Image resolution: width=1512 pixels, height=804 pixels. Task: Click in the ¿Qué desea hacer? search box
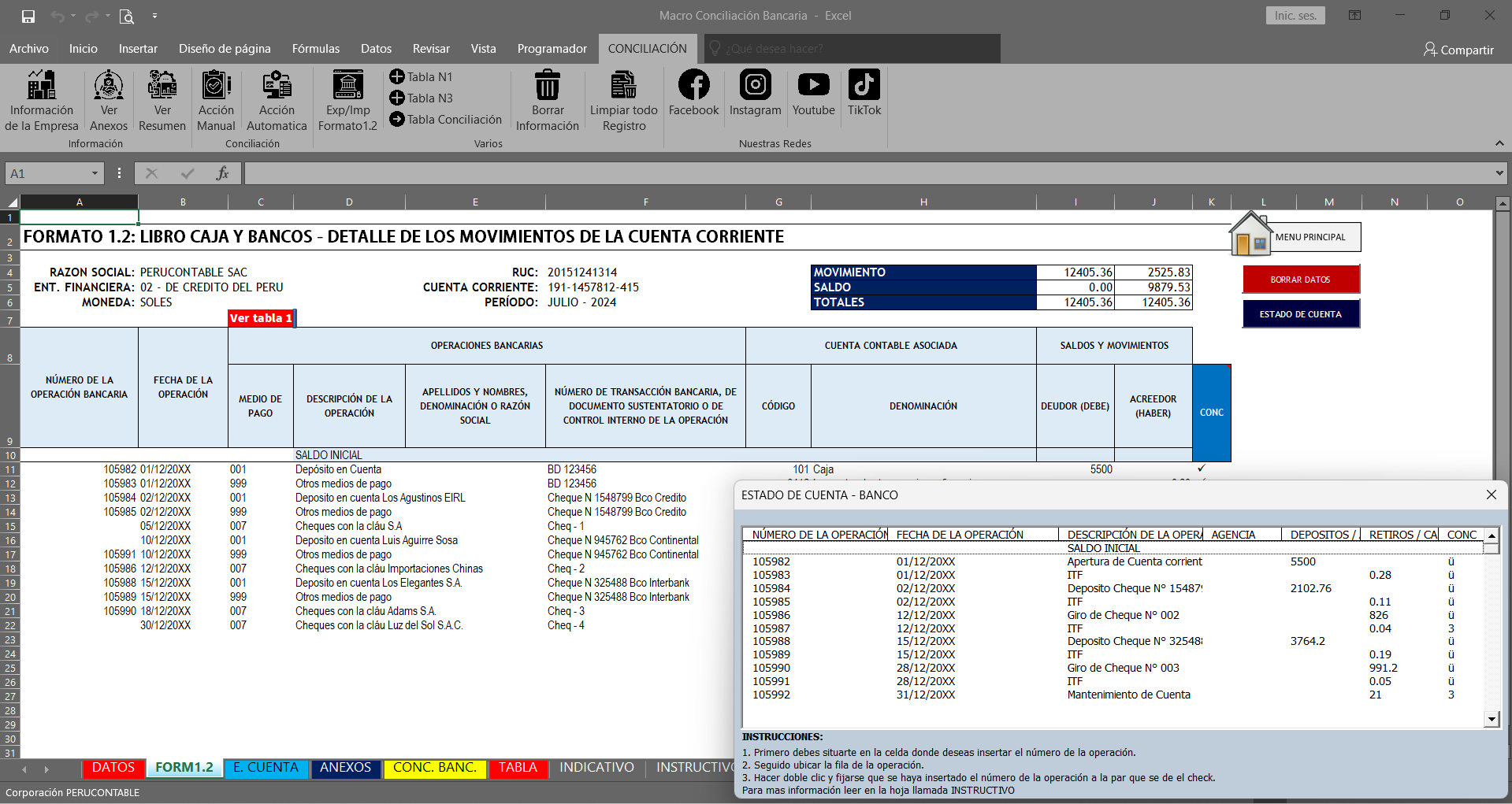point(853,49)
